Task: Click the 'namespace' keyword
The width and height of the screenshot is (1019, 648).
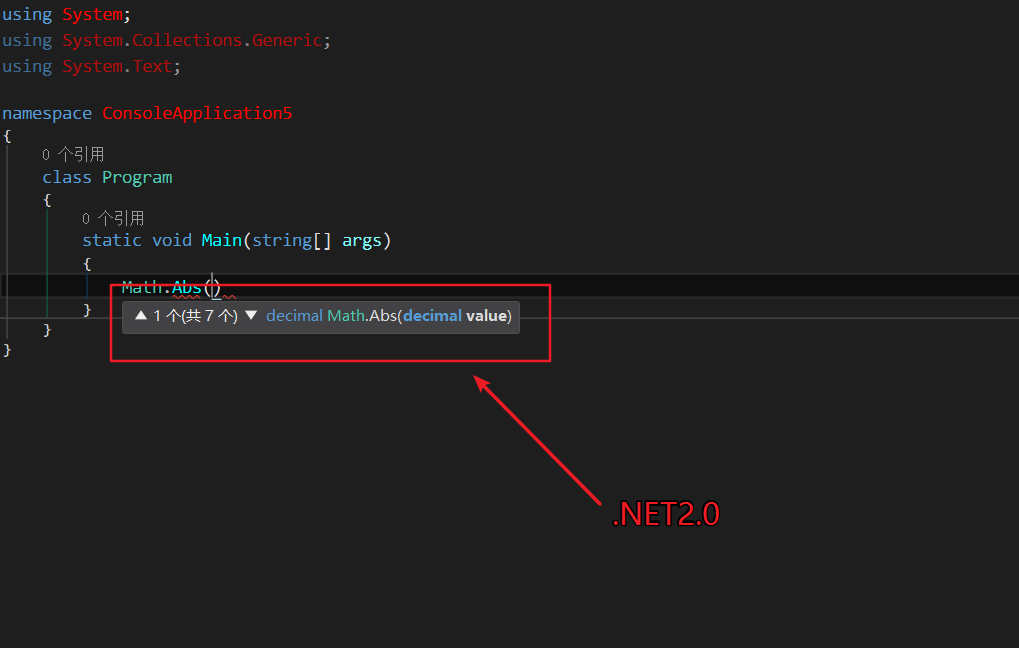Action: (x=47, y=114)
